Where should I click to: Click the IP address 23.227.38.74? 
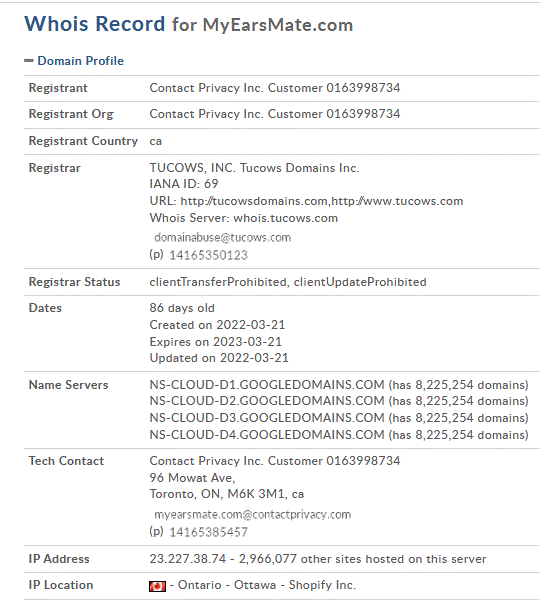click(188, 558)
